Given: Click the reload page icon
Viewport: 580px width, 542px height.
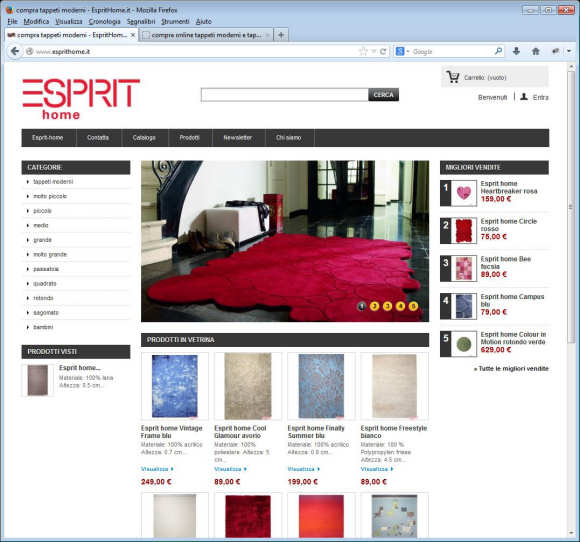Looking at the screenshot, I should 383,51.
